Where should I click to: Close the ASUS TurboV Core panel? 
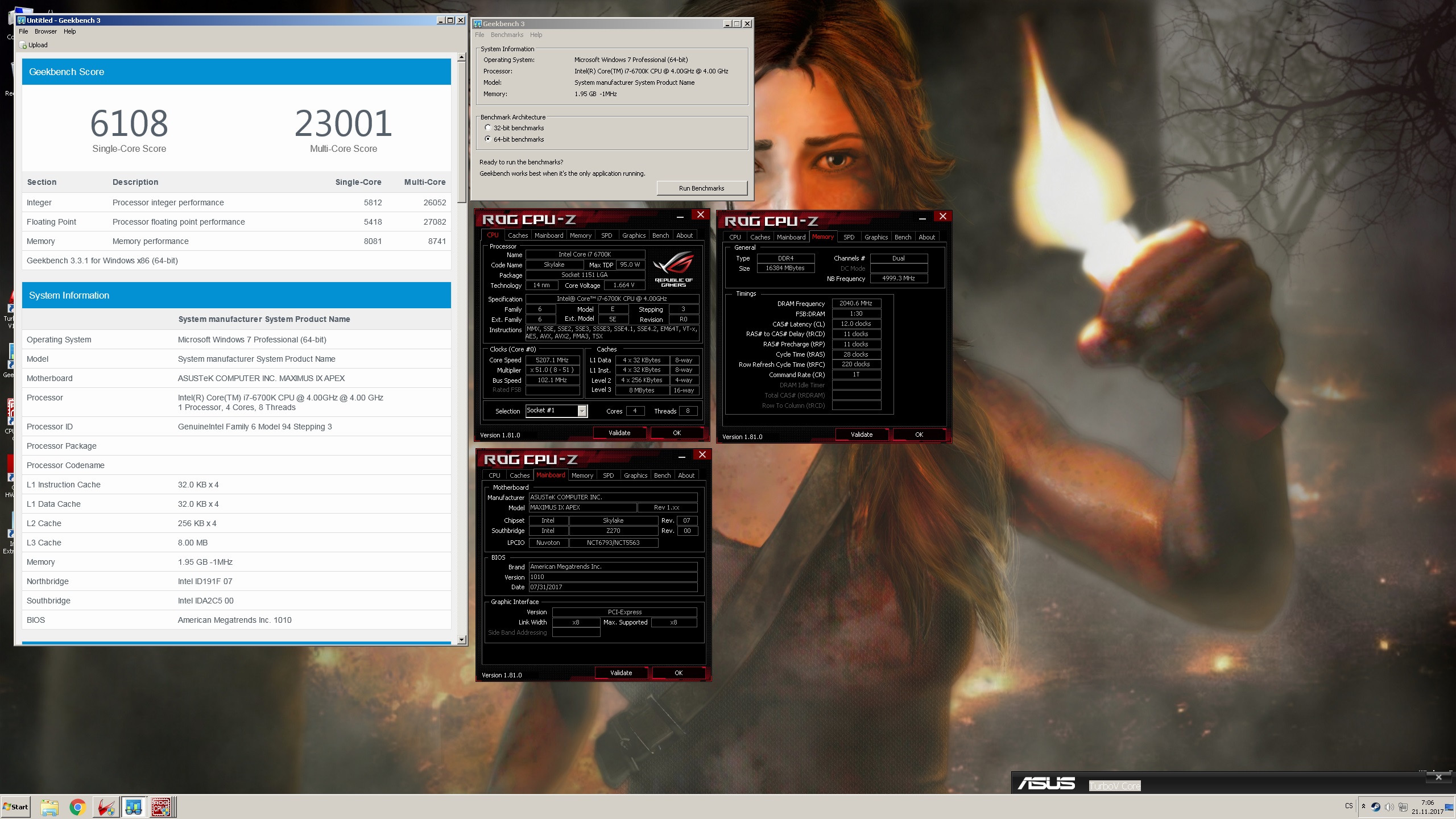coord(1438,777)
